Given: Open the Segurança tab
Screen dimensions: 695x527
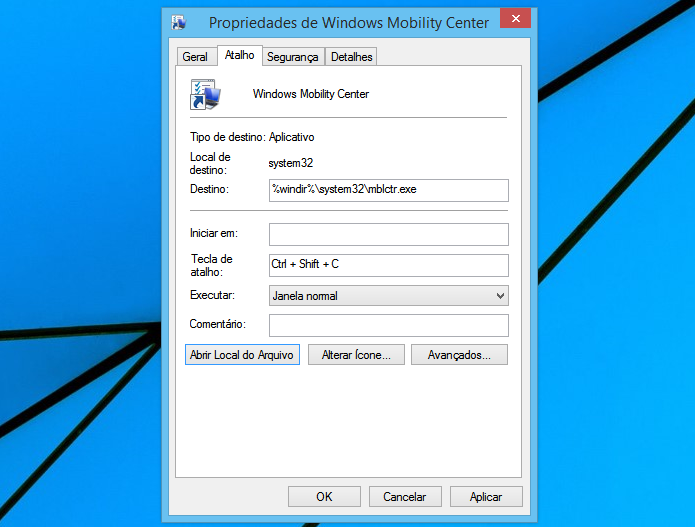Looking at the screenshot, I should (x=293, y=57).
